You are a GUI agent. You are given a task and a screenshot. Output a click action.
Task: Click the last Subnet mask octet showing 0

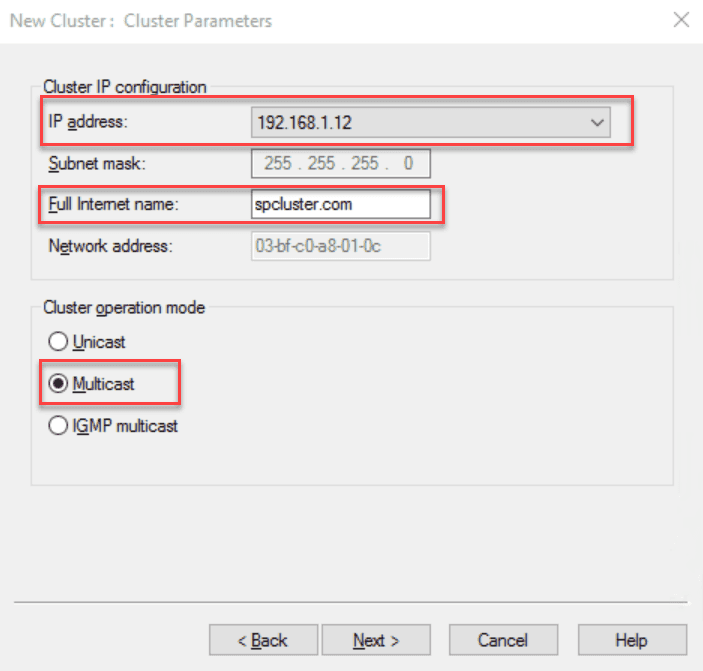[407, 164]
